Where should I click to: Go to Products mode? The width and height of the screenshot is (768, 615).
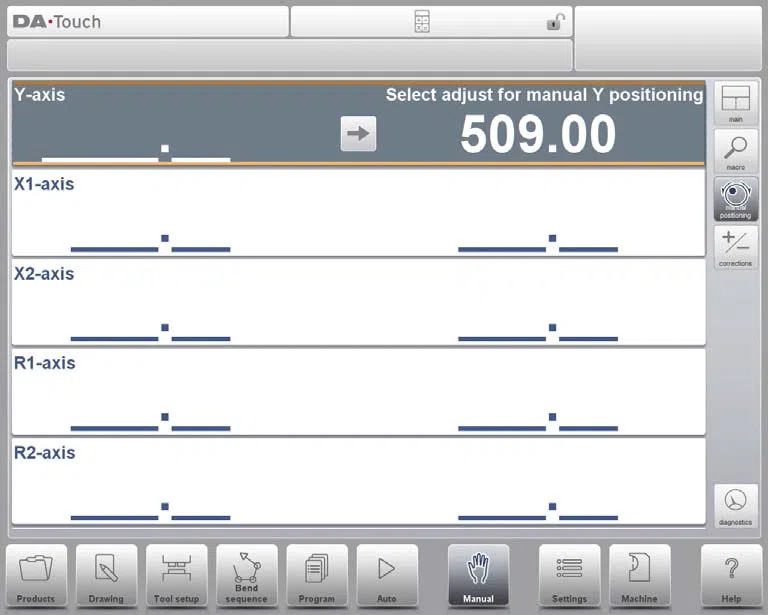(36, 576)
